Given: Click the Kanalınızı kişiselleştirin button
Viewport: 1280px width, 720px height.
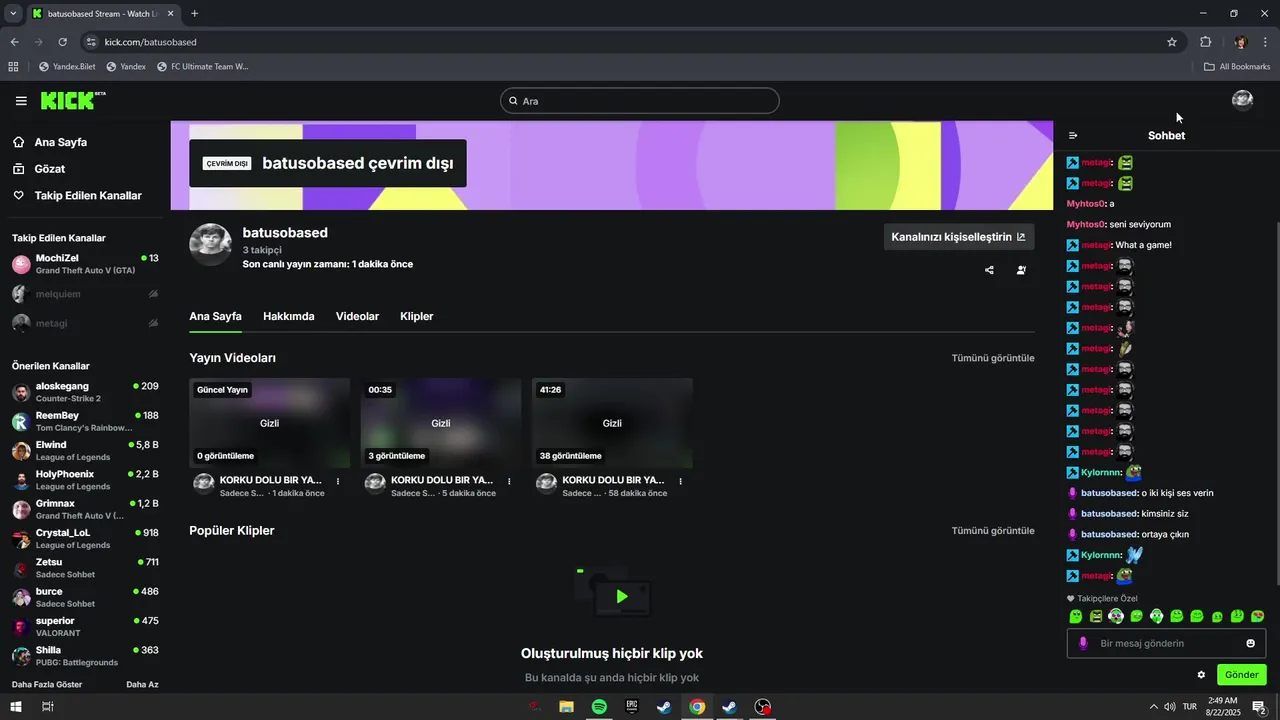Looking at the screenshot, I should [x=959, y=237].
